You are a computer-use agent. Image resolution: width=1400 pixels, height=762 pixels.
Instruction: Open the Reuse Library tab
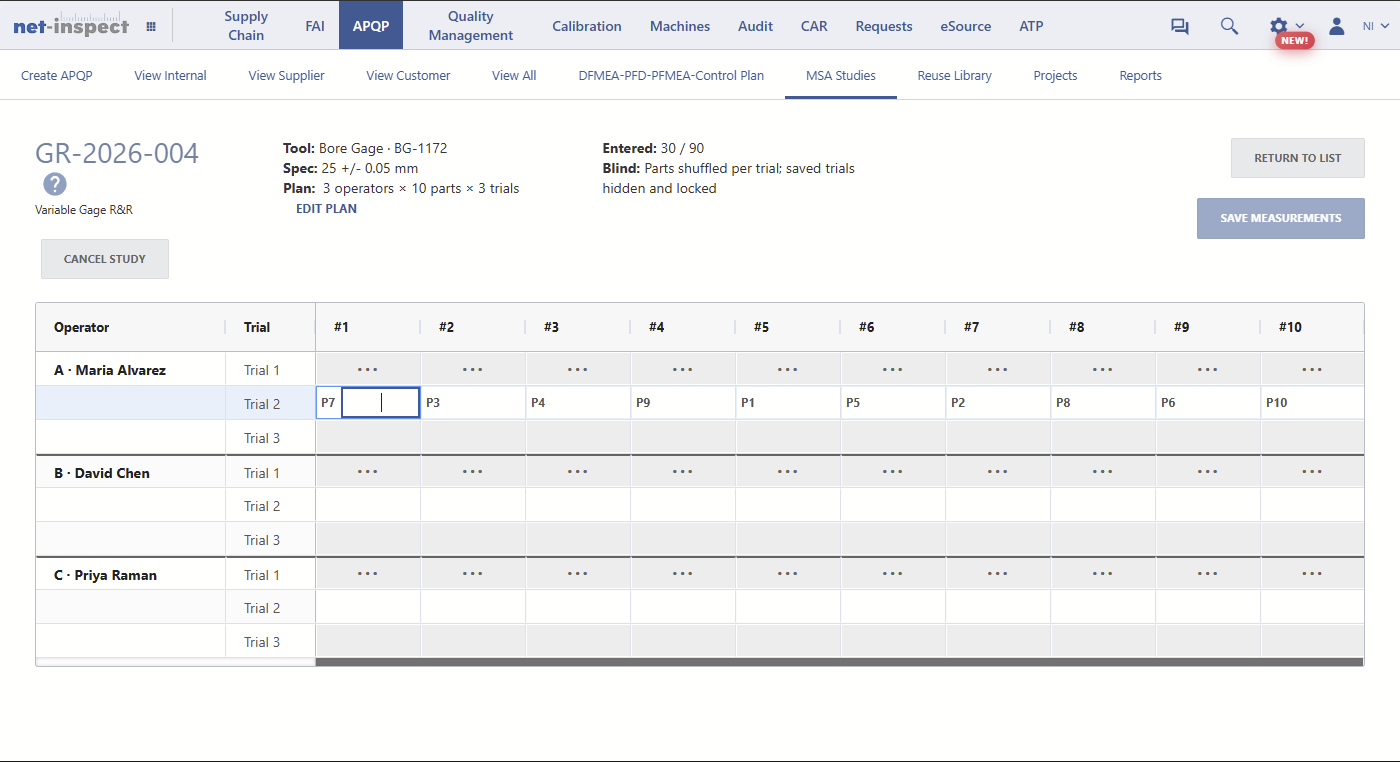click(955, 75)
